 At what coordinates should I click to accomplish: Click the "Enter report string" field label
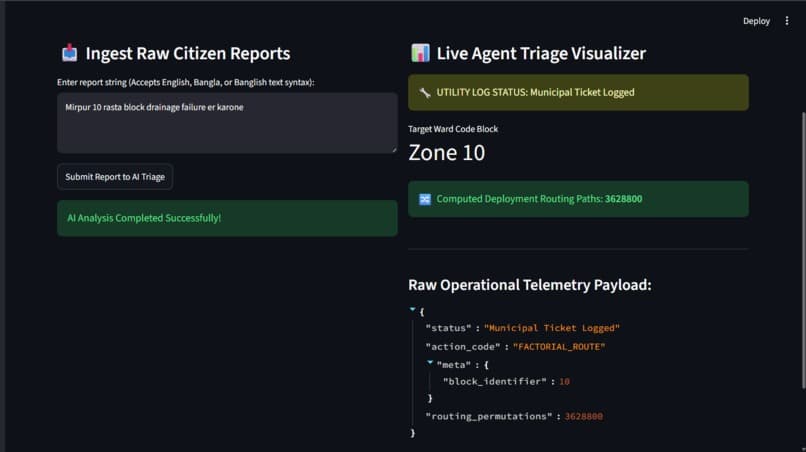(186, 82)
